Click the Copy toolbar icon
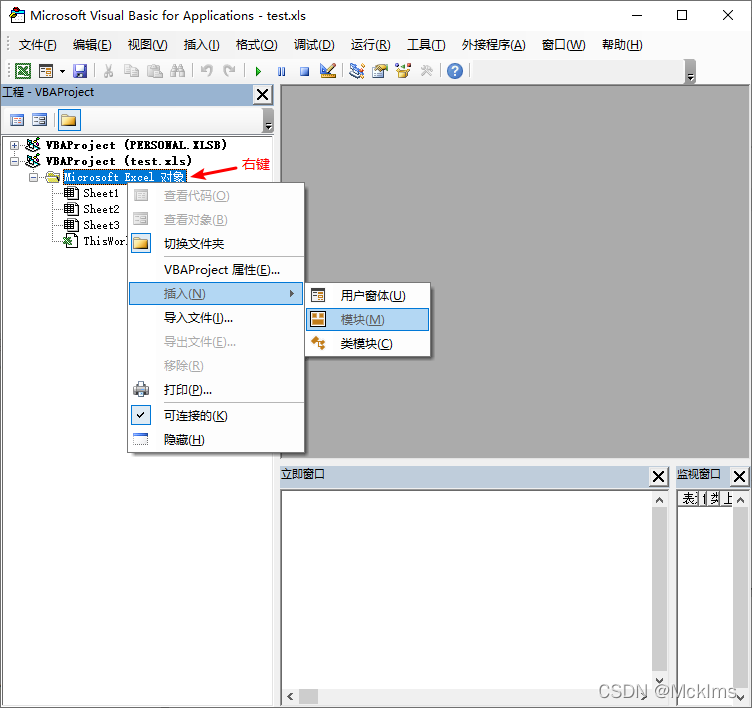752x708 pixels. (131, 71)
